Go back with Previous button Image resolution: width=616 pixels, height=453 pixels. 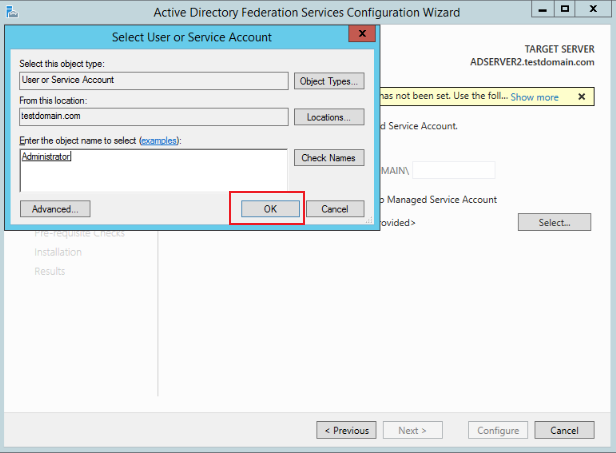tap(346, 430)
